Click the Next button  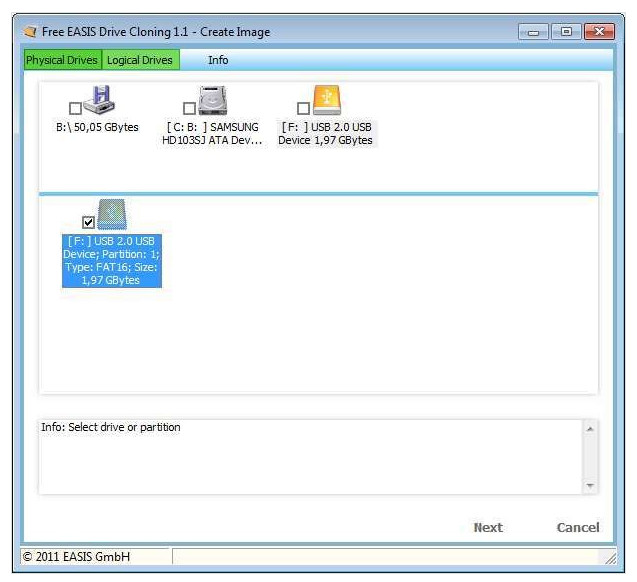(x=488, y=527)
